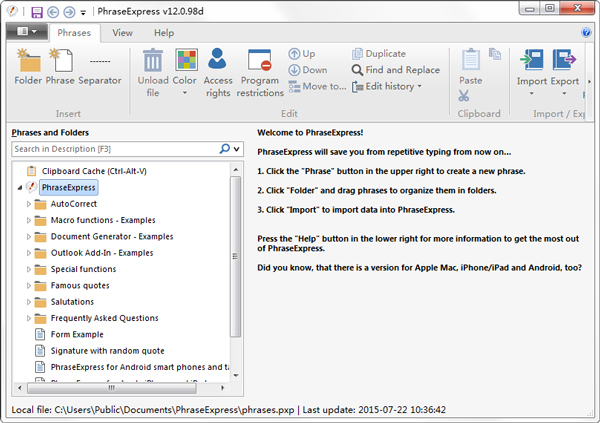Click the PhraseExpress app icon in title bar
The height and width of the screenshot is (423, 600).
tap(12, 11)
